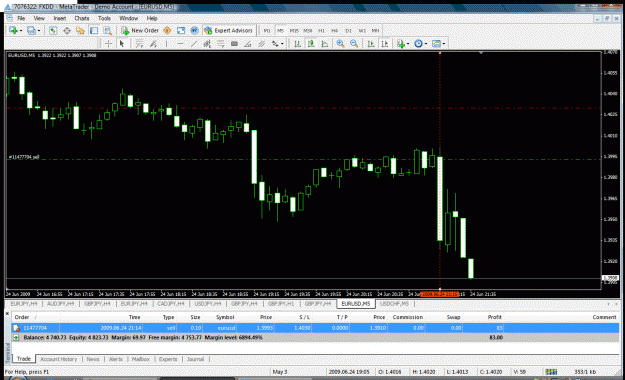Click the highlighted date marker on time axis
625x380 pixels.
[440, 294]
